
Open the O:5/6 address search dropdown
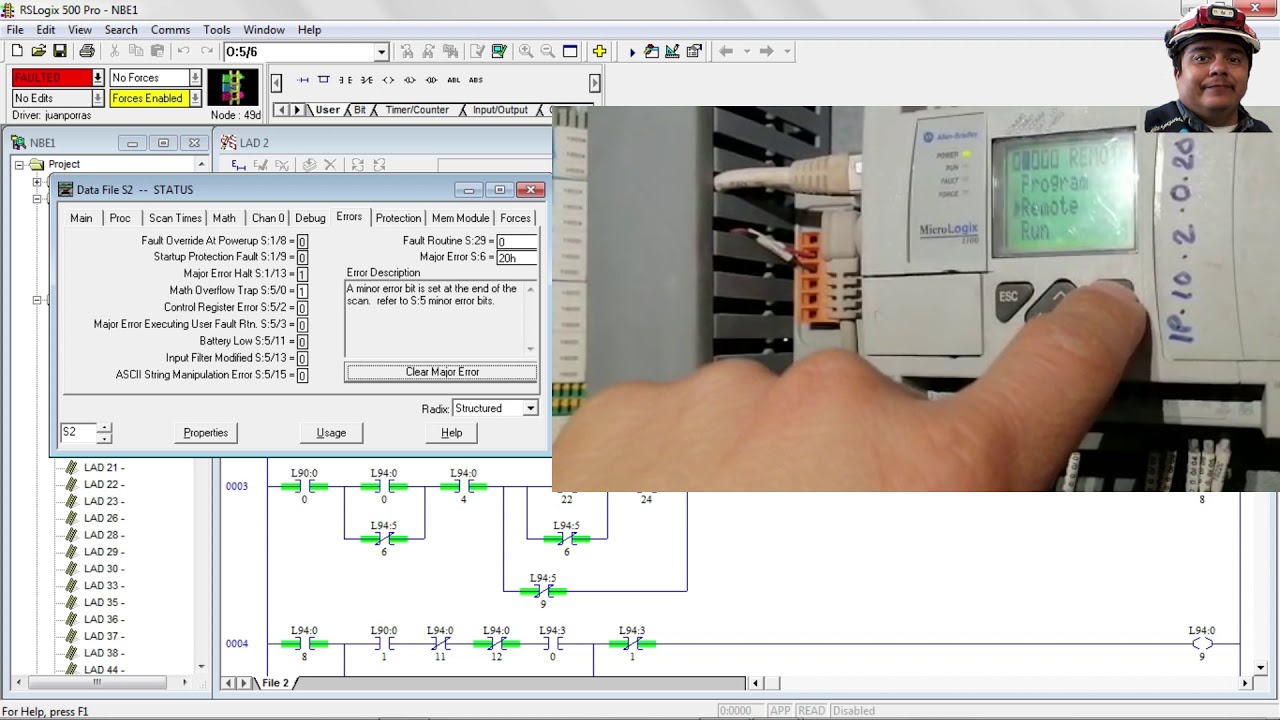(381, 52)
